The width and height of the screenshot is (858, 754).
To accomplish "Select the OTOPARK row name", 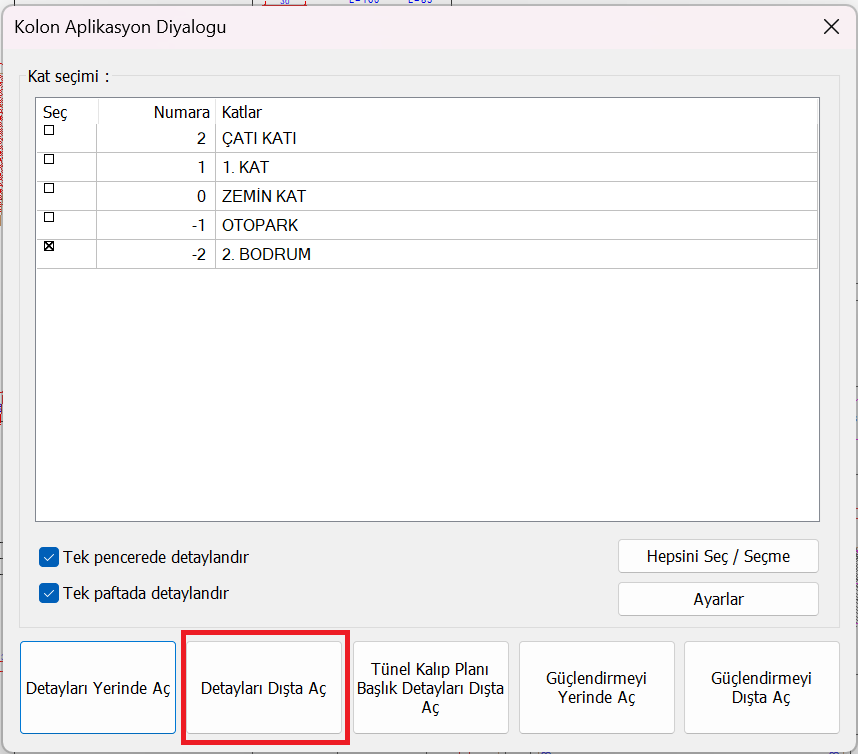I will tap(260, 226).
